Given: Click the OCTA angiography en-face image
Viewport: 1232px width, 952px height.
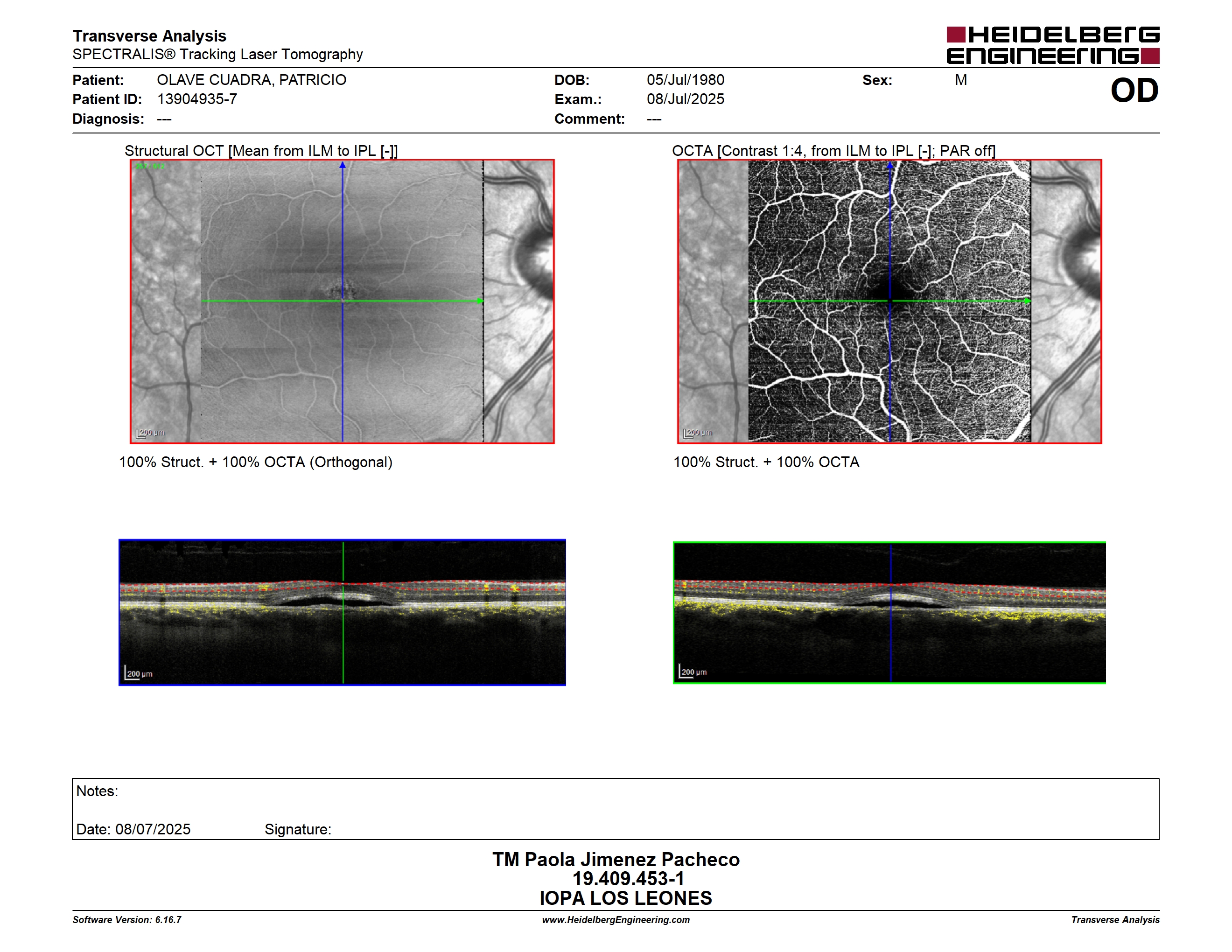Looking at the screenshot, I should click(x=889, y=302).
